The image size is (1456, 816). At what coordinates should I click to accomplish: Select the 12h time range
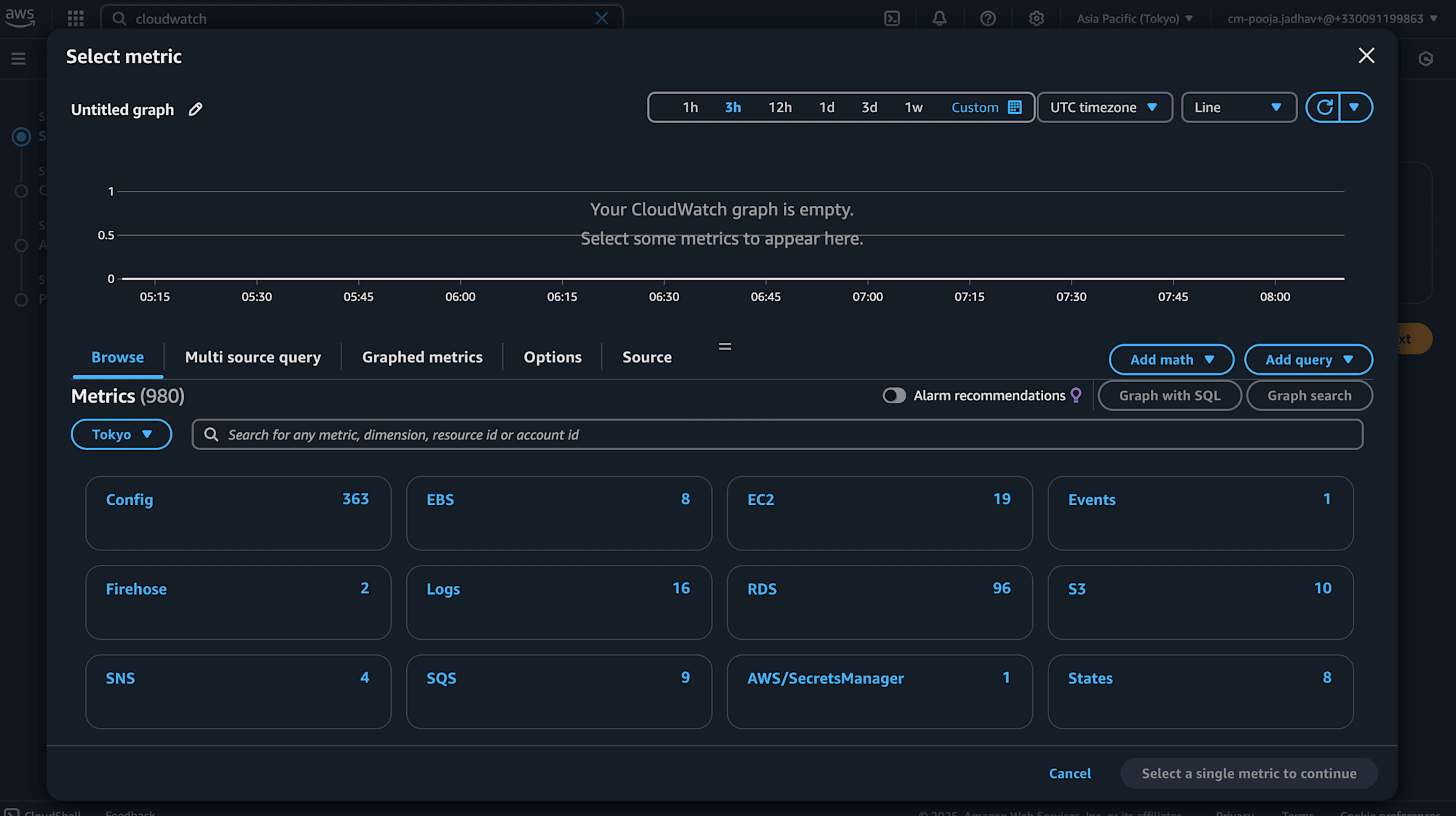pos(780,108)
